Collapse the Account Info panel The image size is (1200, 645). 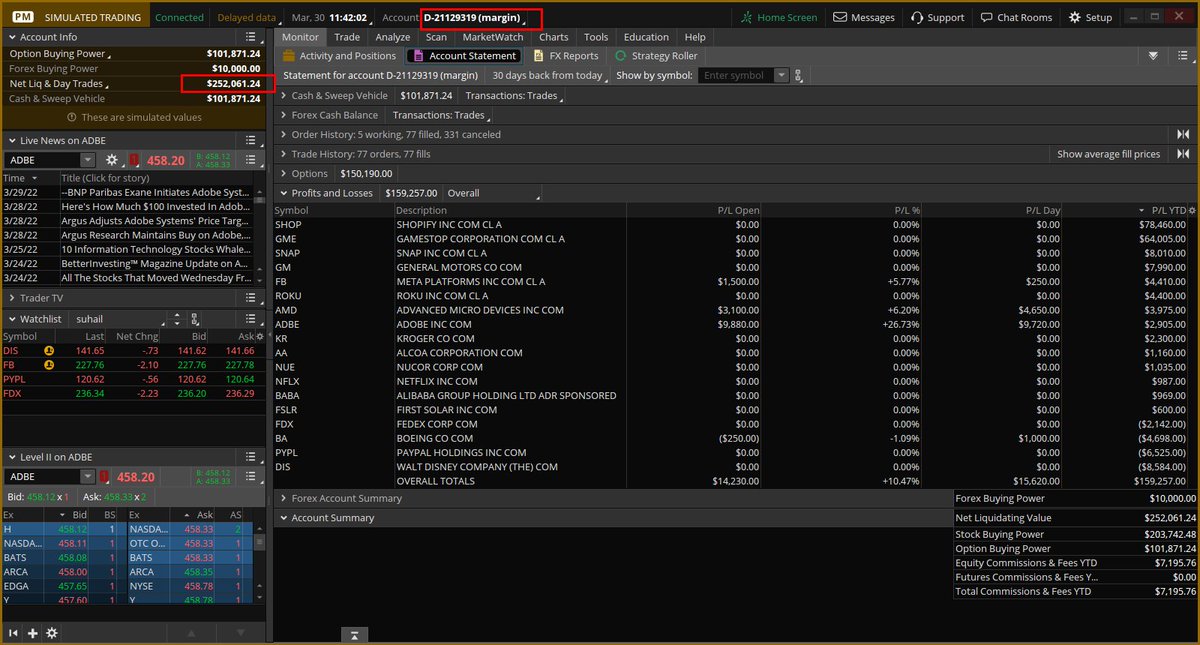(11, 37)
